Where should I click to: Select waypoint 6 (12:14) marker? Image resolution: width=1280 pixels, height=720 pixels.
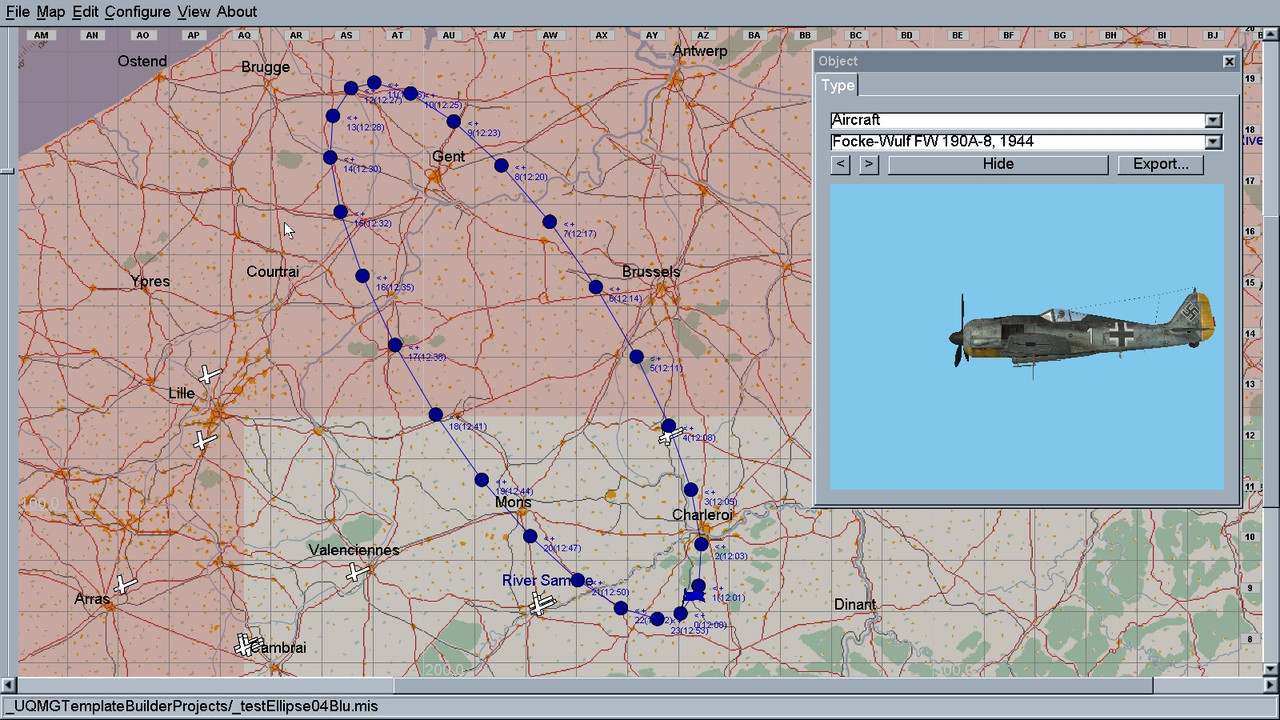click(x=595, y=288)
